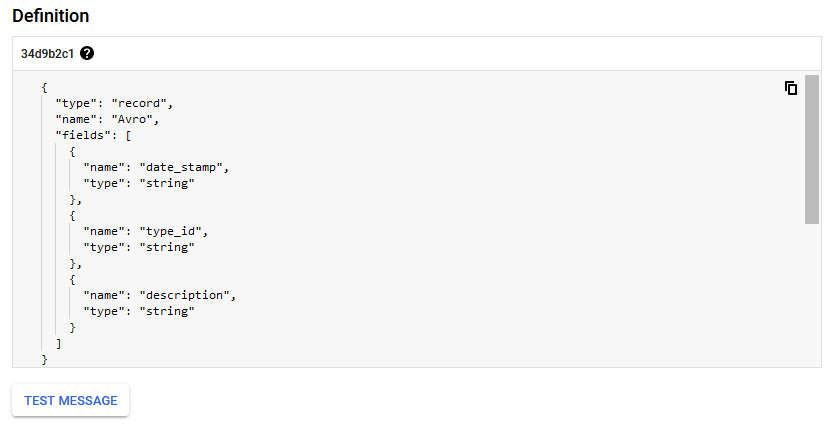Click the "name": "type_id" line

coord(146,231)
